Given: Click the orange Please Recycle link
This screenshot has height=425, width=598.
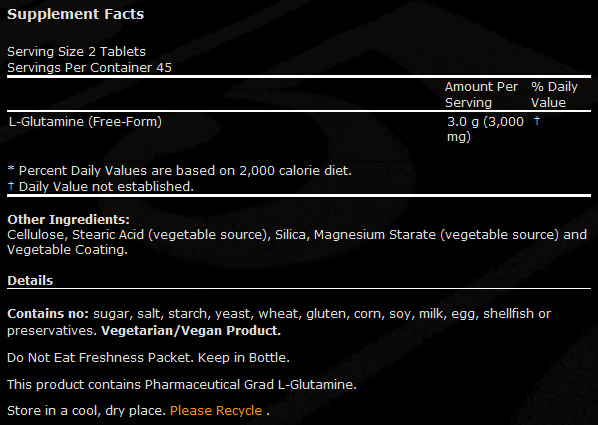Looking at the screenshot, I should [216, 411].
